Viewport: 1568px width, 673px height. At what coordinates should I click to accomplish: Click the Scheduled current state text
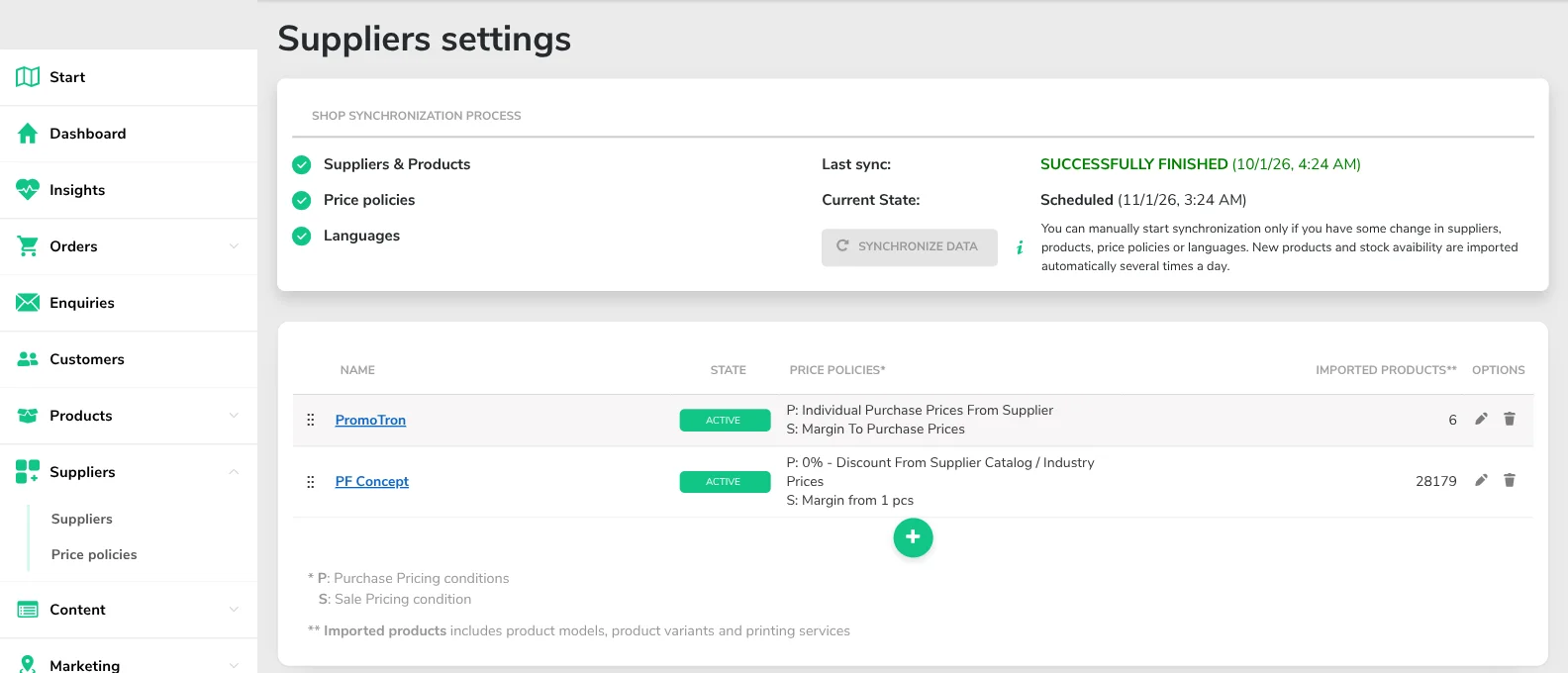[1077, 200]
